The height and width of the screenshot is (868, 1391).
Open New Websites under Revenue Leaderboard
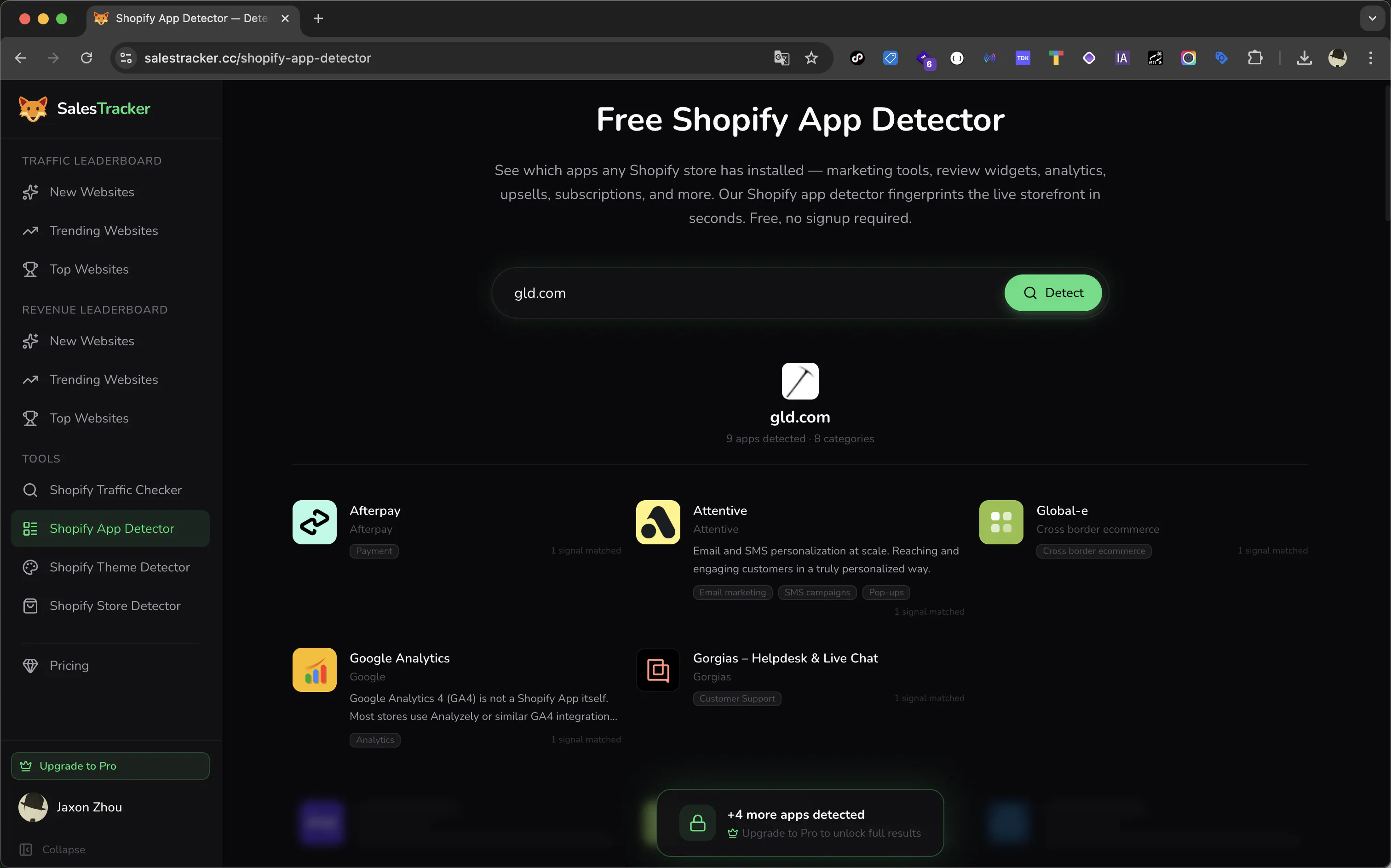tap(110, 341)
